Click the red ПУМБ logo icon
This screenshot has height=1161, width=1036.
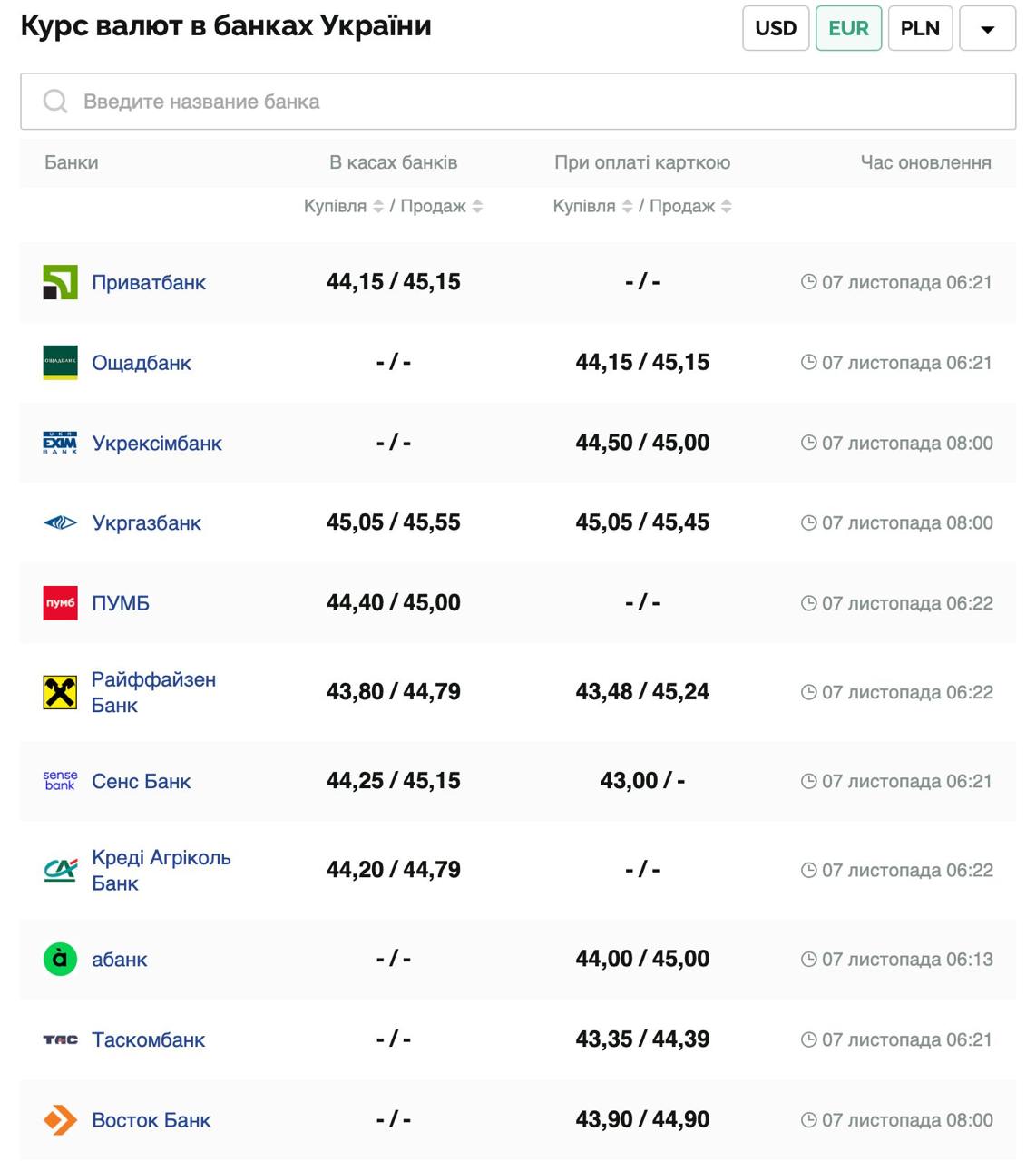pos(60,603)
